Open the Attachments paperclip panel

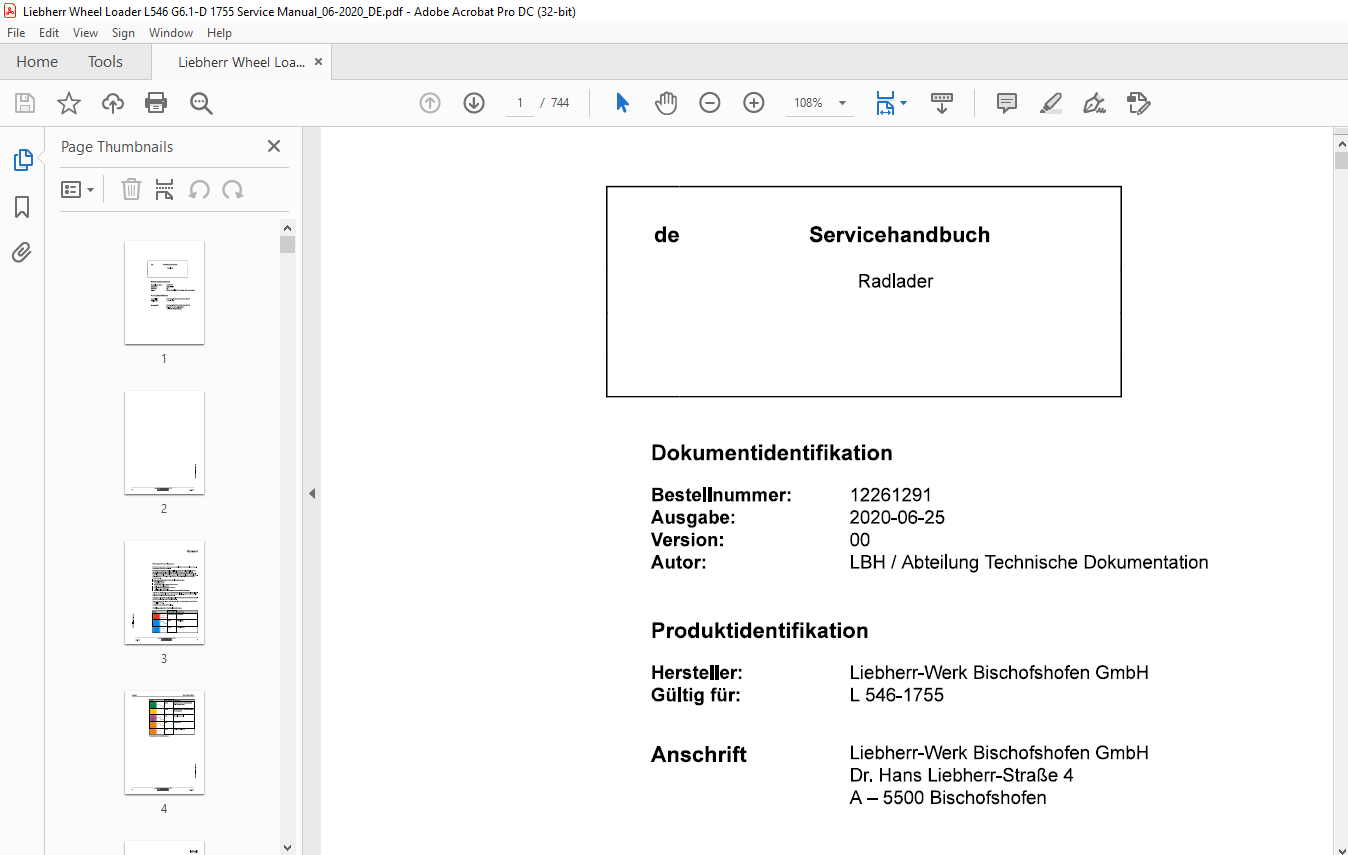tap(22, 252)
